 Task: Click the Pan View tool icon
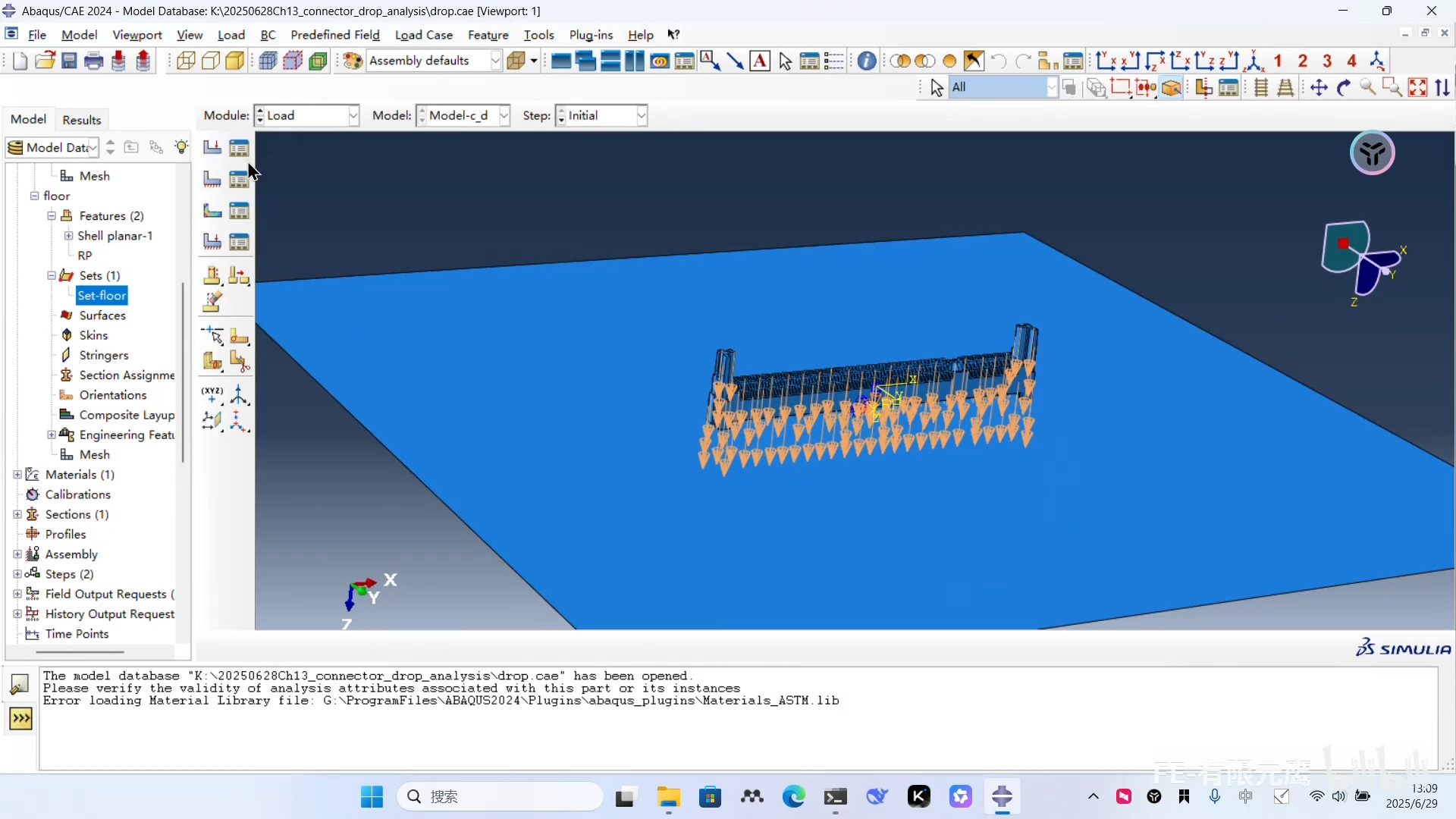[x=1319, y=88]
